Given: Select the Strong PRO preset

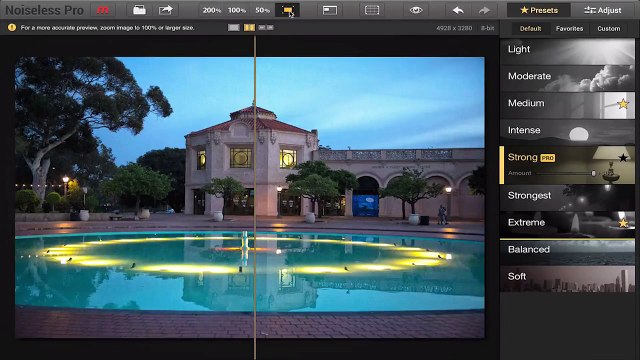Looking at the screenshot, I should (x=567, y=165).
